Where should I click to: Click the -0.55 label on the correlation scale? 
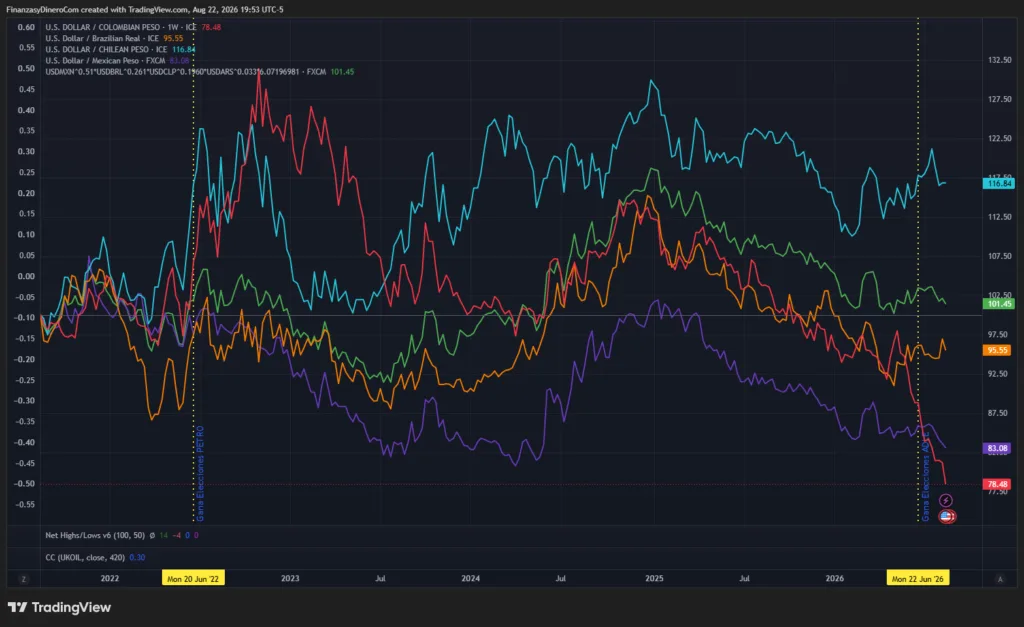25,505
